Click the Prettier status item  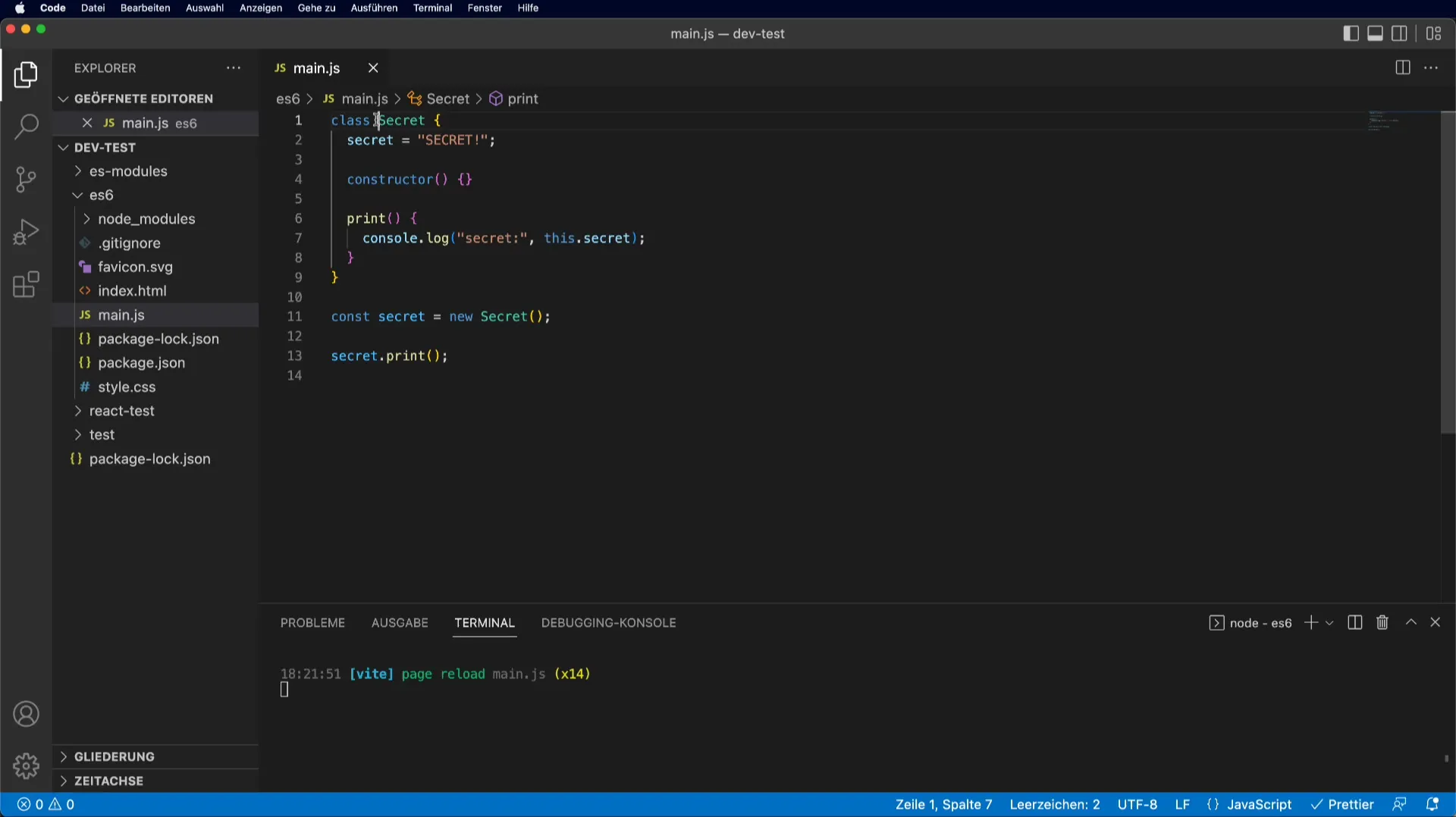[1342, 805]
